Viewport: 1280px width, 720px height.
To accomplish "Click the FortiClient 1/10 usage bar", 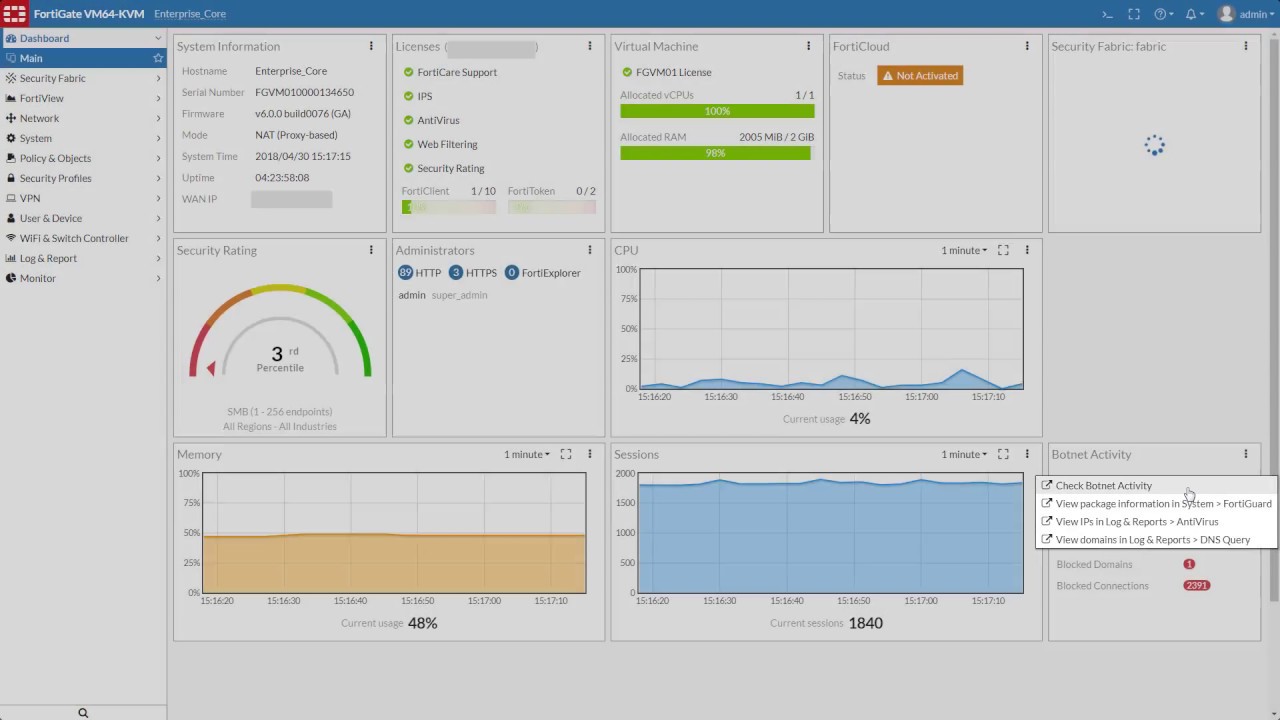I will pos(449,207).
